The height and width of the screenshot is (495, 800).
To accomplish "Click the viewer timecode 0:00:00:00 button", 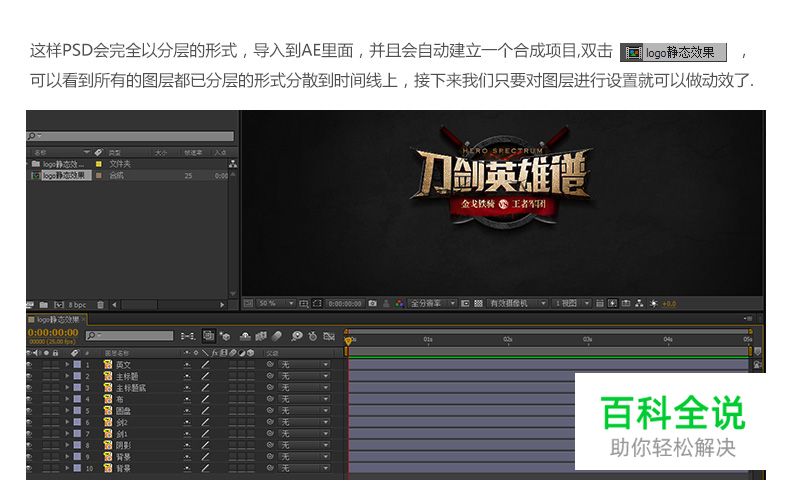I will point(345,304).
